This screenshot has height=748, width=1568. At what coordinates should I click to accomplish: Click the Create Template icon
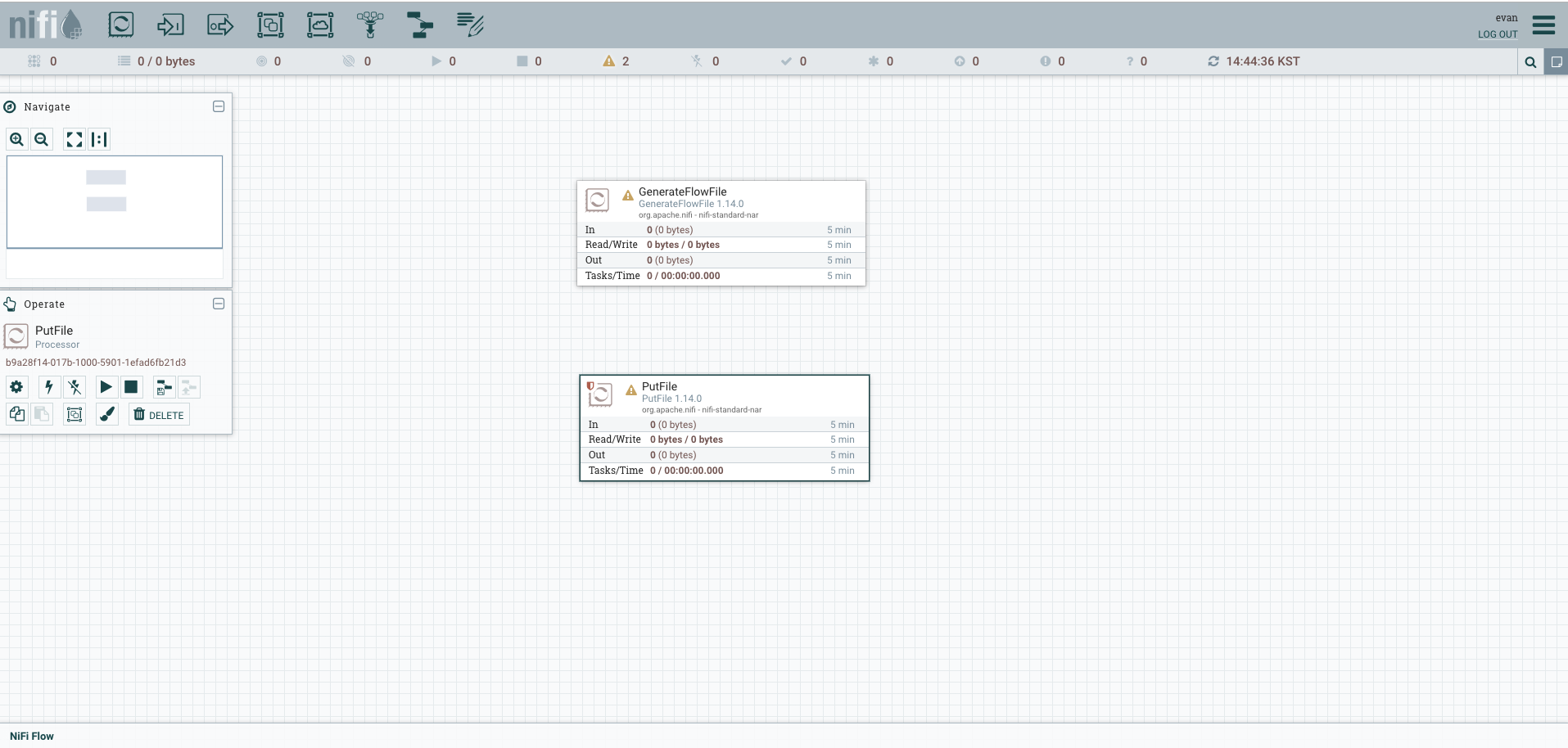(164, 387)
